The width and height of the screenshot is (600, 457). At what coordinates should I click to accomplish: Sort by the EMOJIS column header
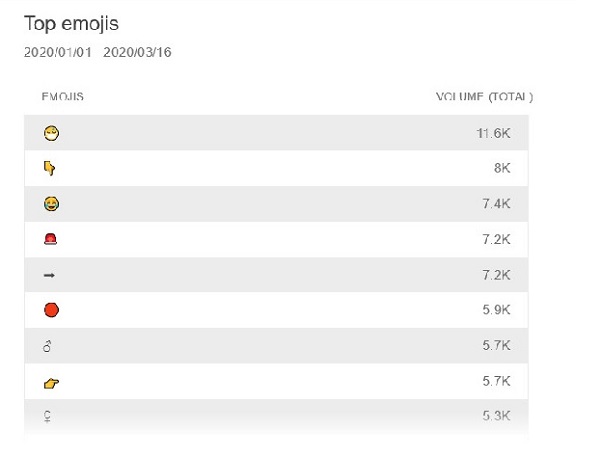coord(62,96)
